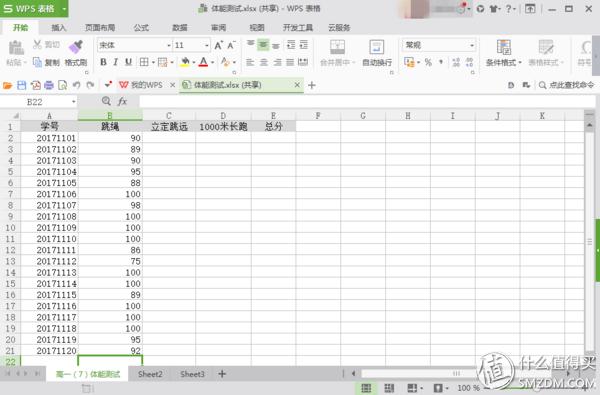600x395 pixels.
Task: Open the 云服务 (Cloud) ribbon tab
Action: [x=339, y=28]
